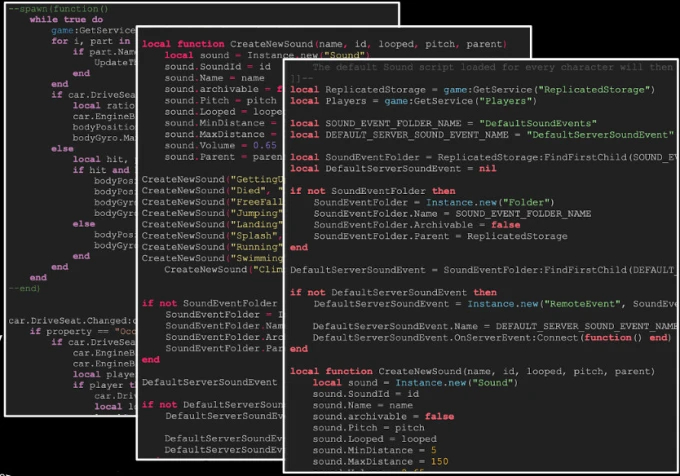
Task: Click the CreateNewSound("FreeFall" line
Action: pyautogui.click(x=212, y=202)
